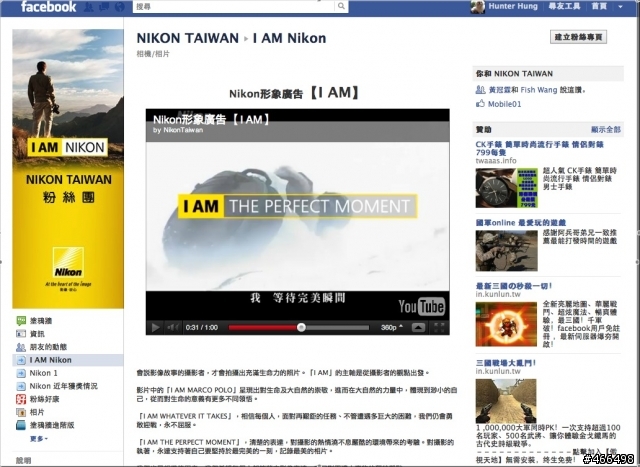Play the YouTube video

tap(155, 327)
